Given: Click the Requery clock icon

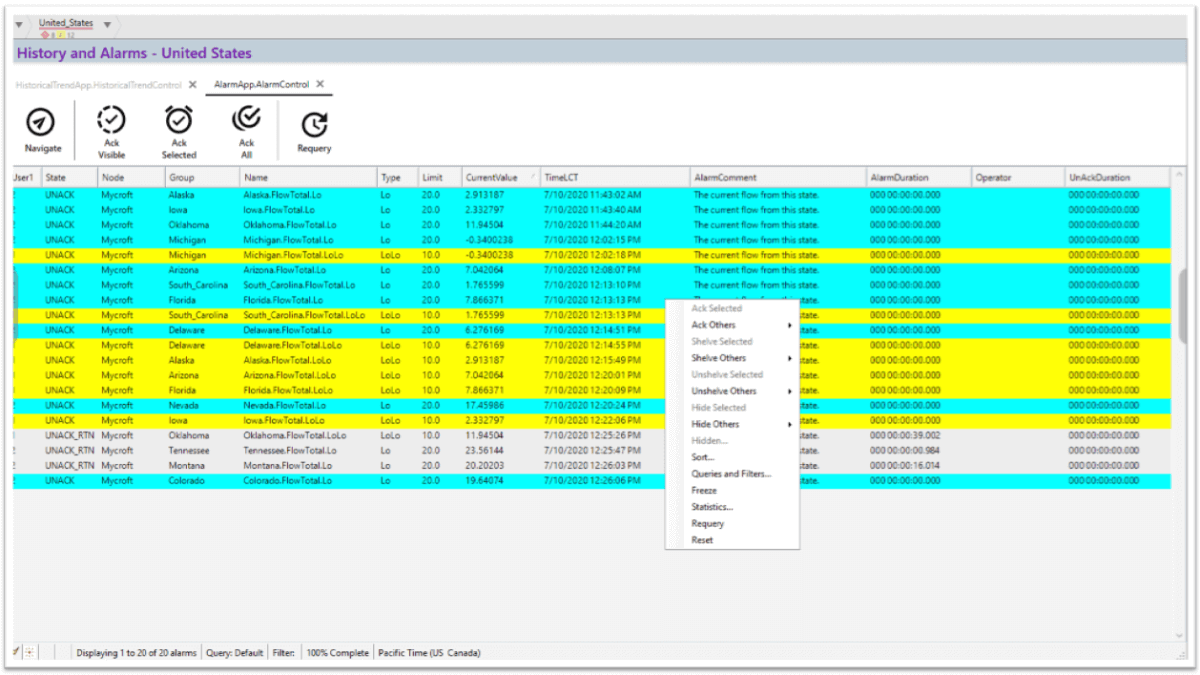Looking at the screenshot, I should tap(314, 123).
